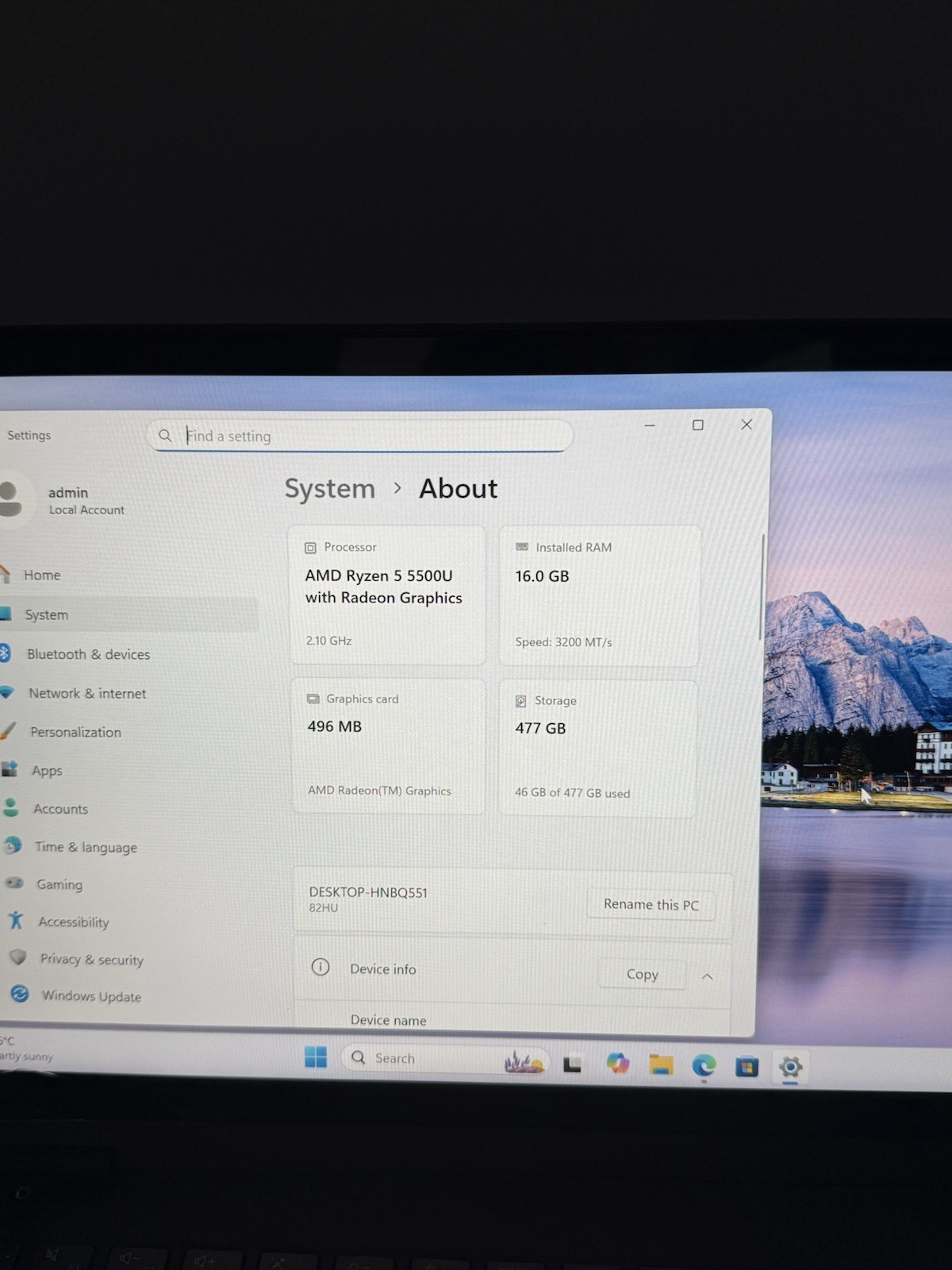Click the '46 GB of 477 GB used' text
Screen dimensions: 952x1270
click(572, 793)
